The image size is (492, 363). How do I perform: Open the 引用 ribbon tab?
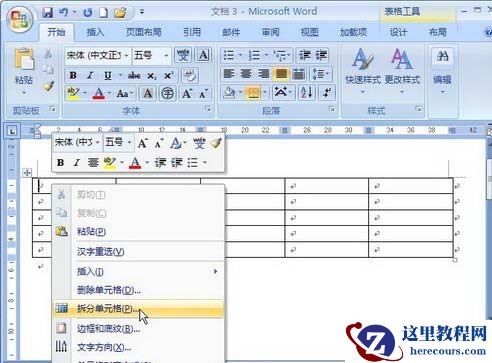(x=192, y=32)
